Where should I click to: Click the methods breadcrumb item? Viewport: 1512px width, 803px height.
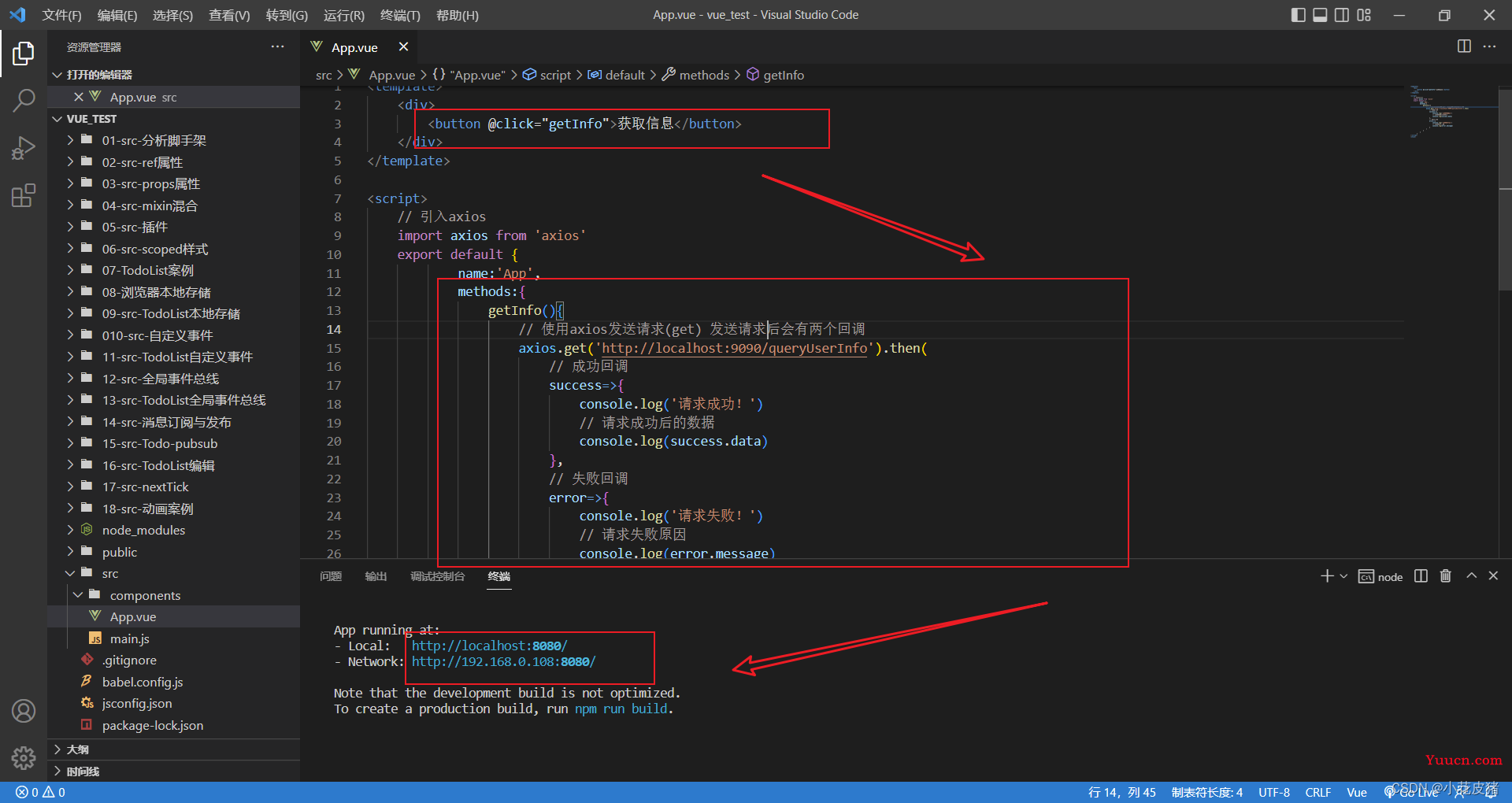pos(696,75)
